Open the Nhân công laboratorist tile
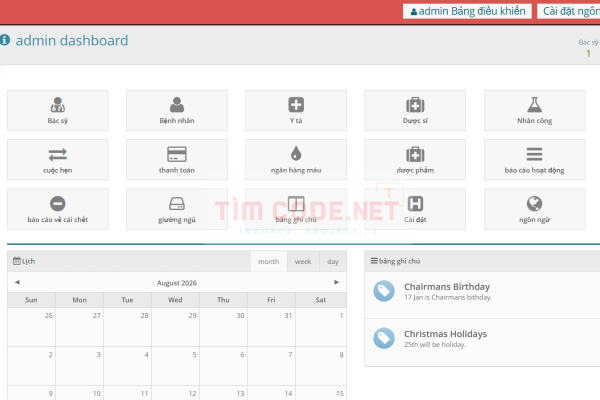 (535, 111)
